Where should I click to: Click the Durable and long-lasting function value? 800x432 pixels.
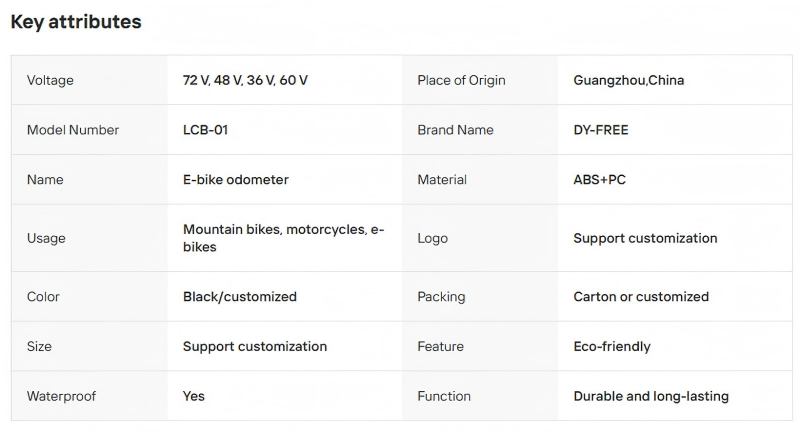click(651, 396)
